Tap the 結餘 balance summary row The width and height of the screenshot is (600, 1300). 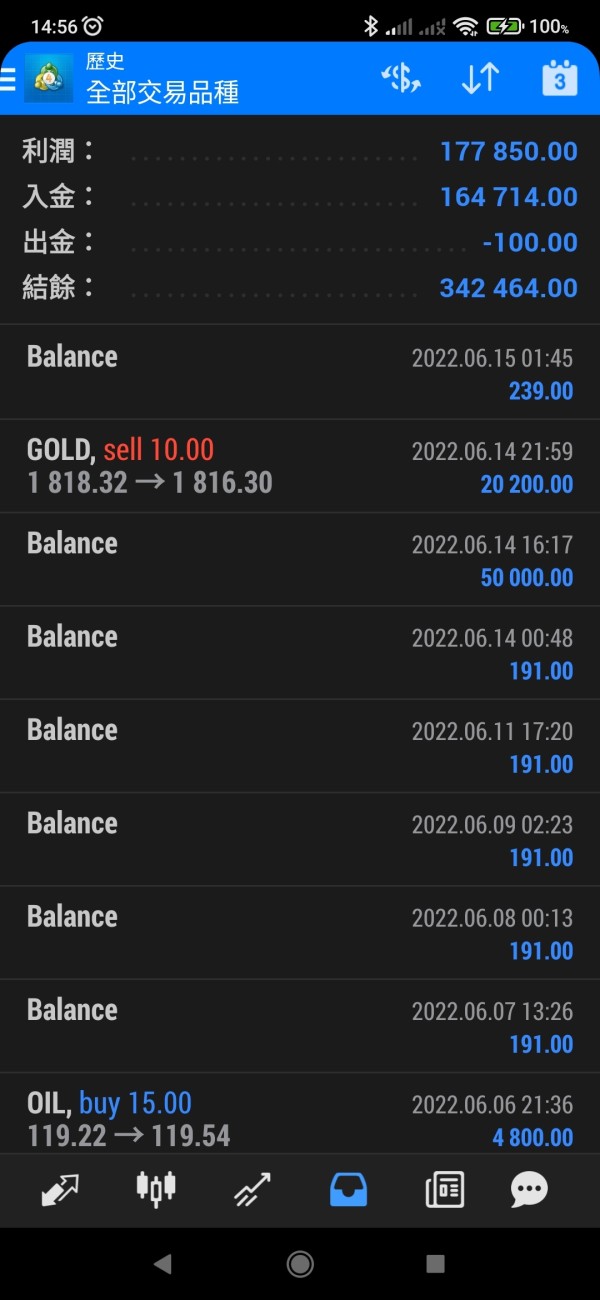pyautogui.click(x=300, y=288)
